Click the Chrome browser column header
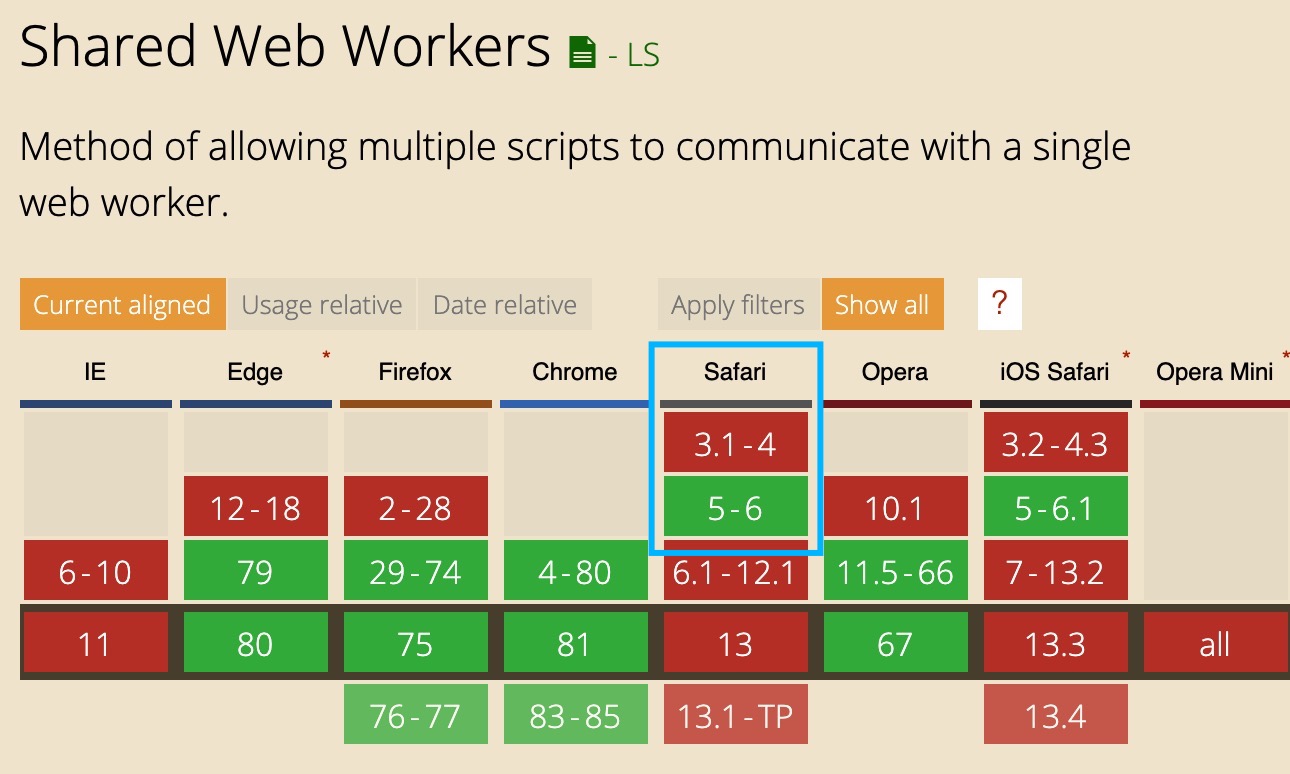Viewport: 1290px width, 774px height. pos(575,373)
